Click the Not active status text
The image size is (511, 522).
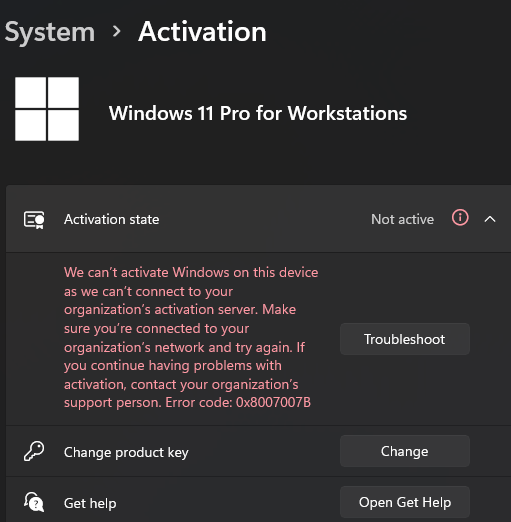tap(402, 219)
